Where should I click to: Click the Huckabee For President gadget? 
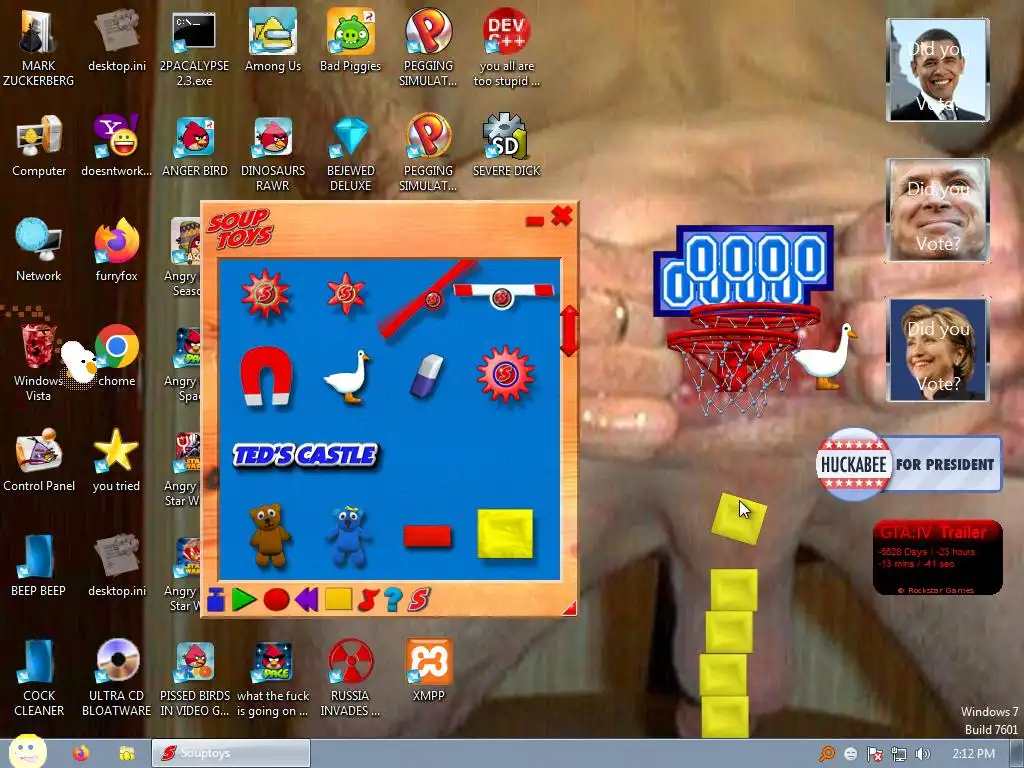pos(908,464)
